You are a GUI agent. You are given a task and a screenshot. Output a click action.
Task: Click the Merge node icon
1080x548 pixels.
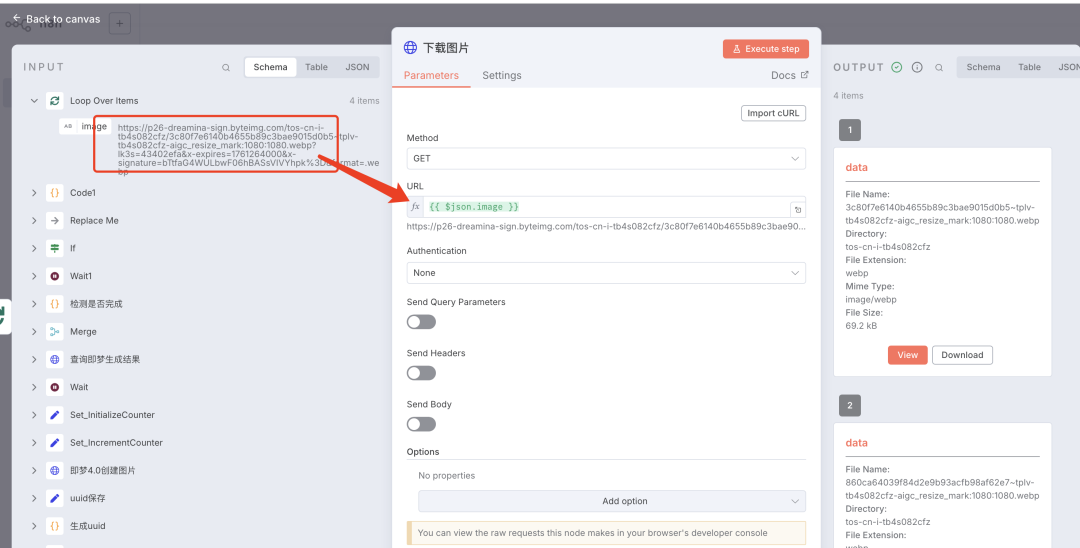pos(55,332)
